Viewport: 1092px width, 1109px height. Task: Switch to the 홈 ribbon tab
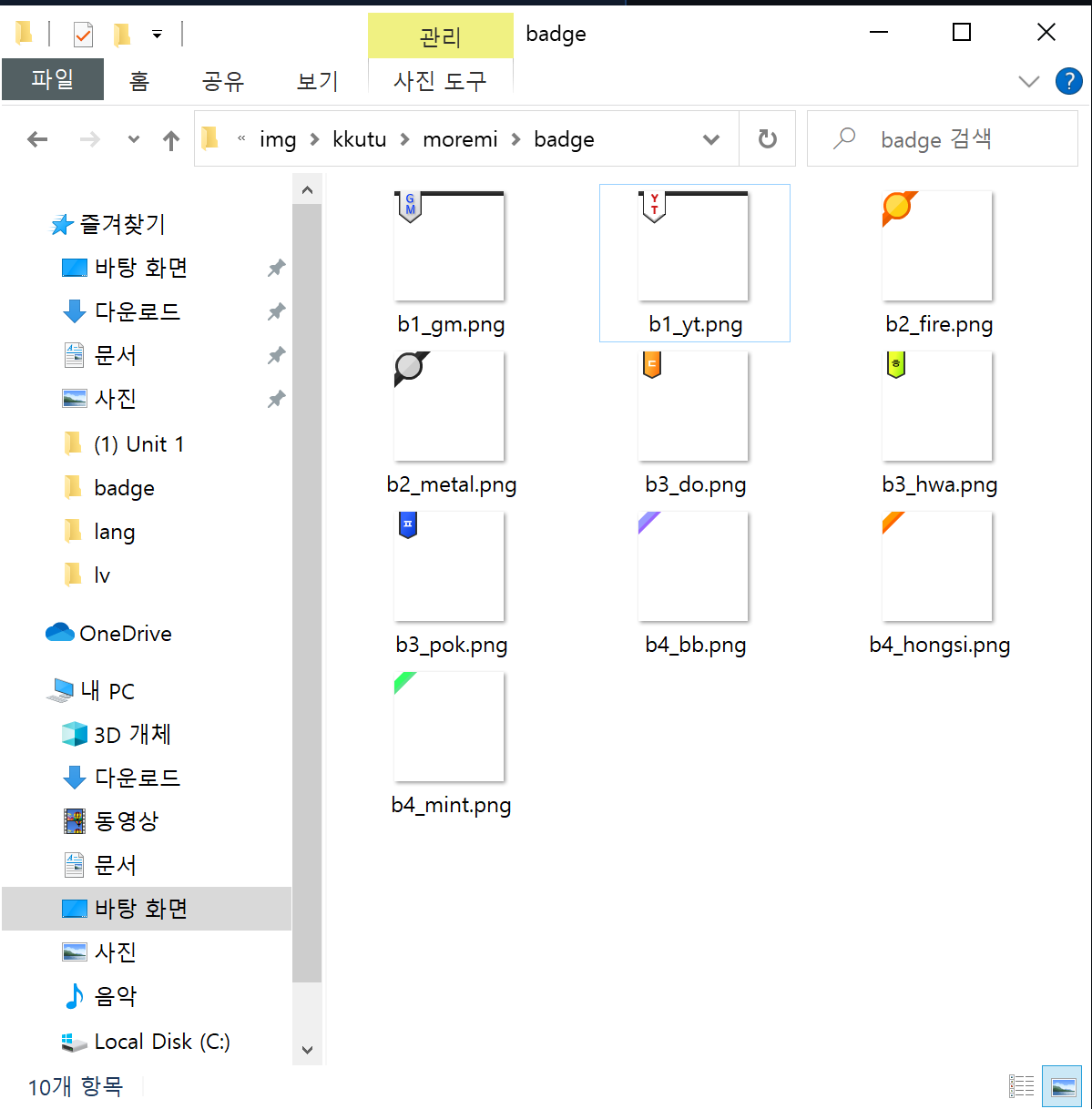(138, 81)
